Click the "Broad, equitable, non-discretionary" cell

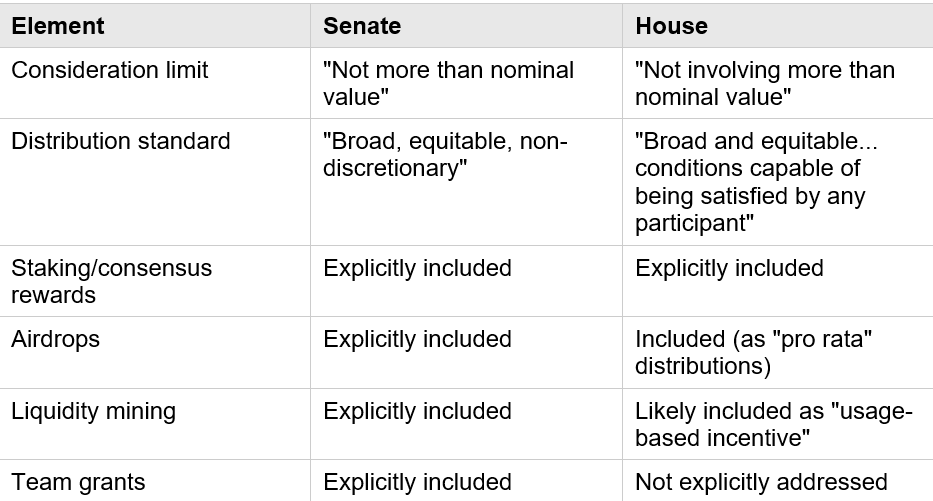pyautogui.click(x=445, y=154)
